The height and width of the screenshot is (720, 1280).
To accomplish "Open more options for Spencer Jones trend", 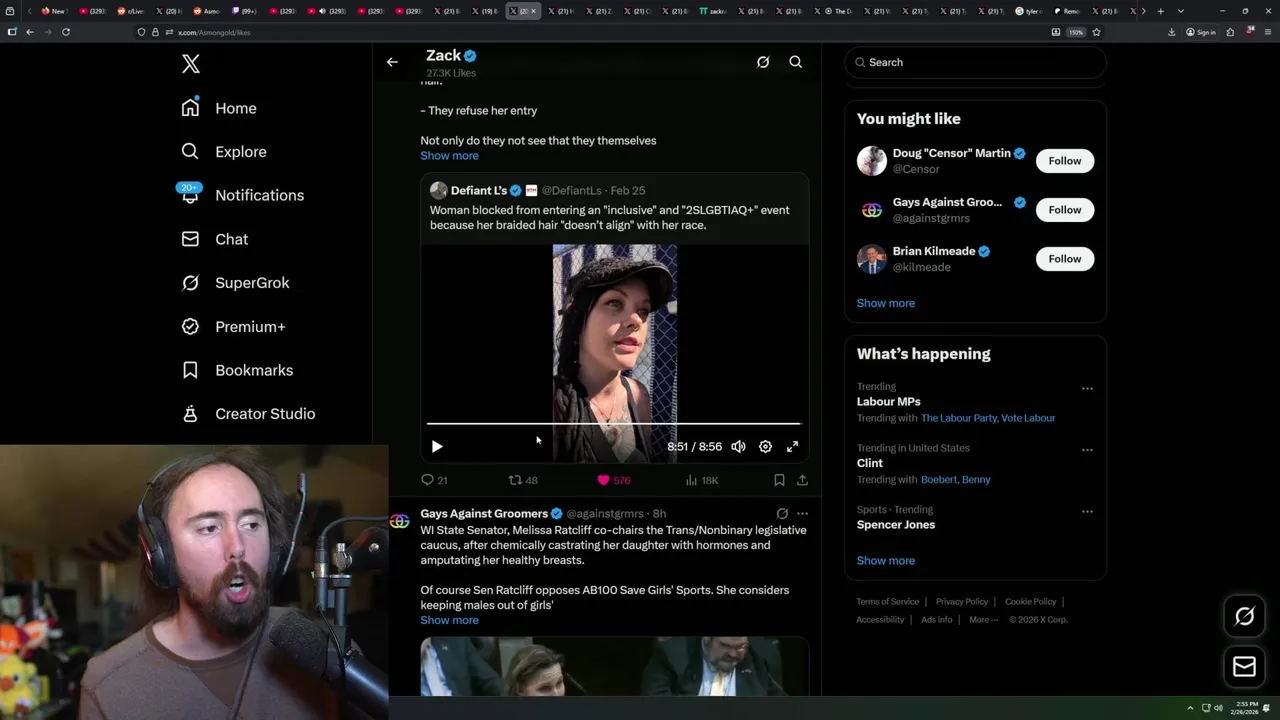I will tap(1087, 511).
